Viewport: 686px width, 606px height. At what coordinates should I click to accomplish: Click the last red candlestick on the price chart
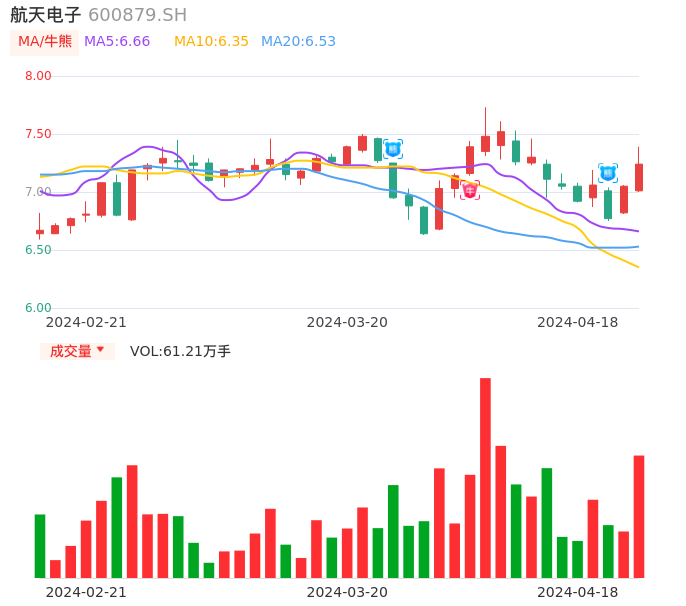(639, 177)
